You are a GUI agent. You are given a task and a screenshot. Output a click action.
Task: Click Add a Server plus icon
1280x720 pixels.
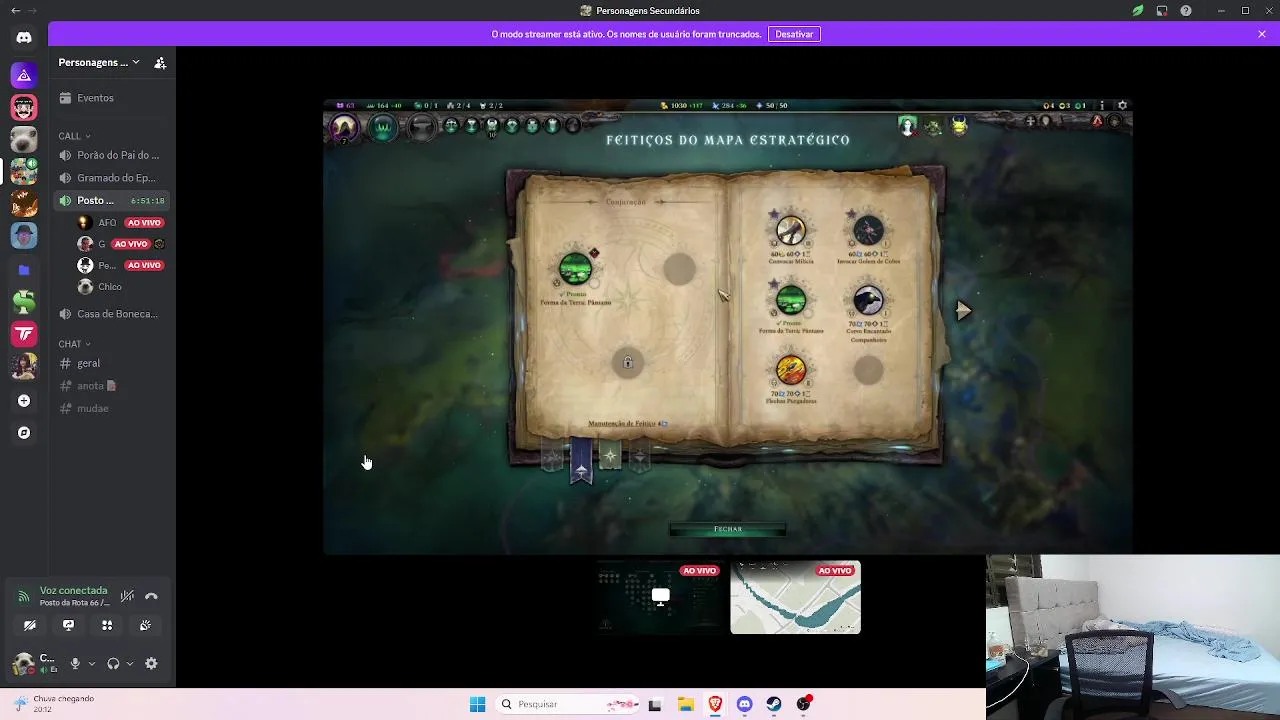click(x=24, y=401)
